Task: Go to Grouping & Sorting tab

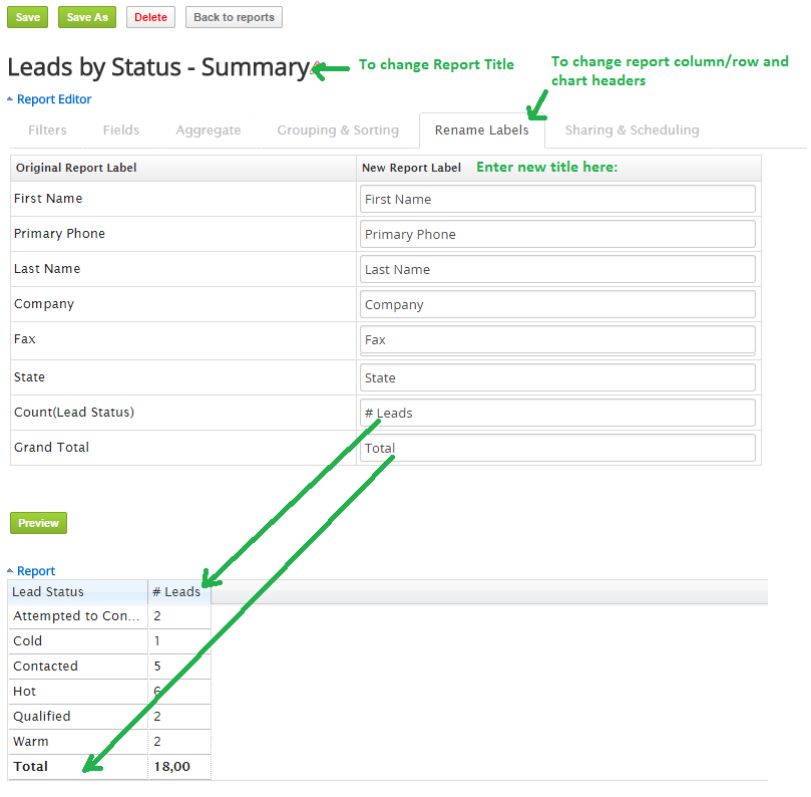Action: 338,130
